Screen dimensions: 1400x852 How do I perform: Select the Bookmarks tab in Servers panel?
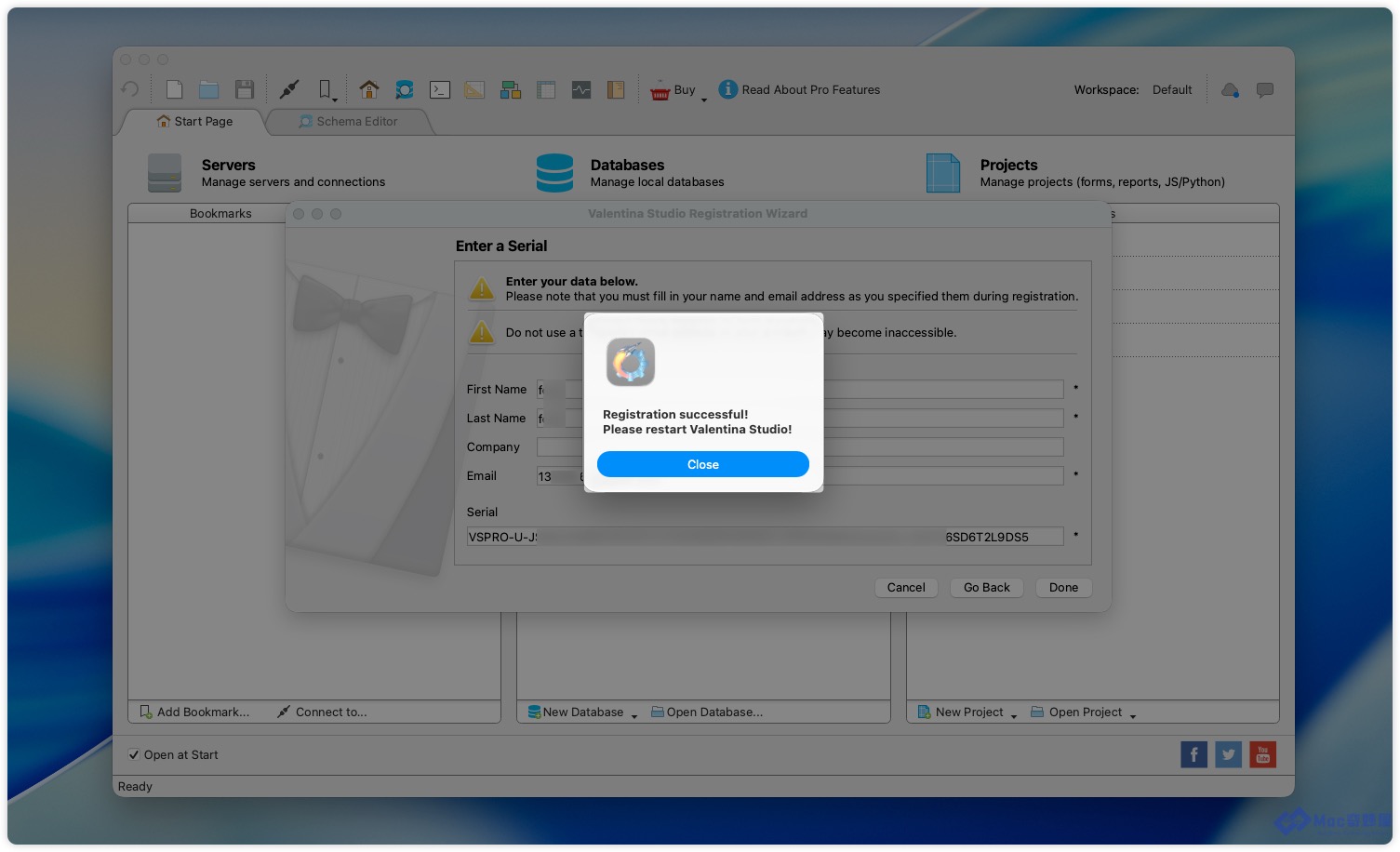(x=220, y=214)
